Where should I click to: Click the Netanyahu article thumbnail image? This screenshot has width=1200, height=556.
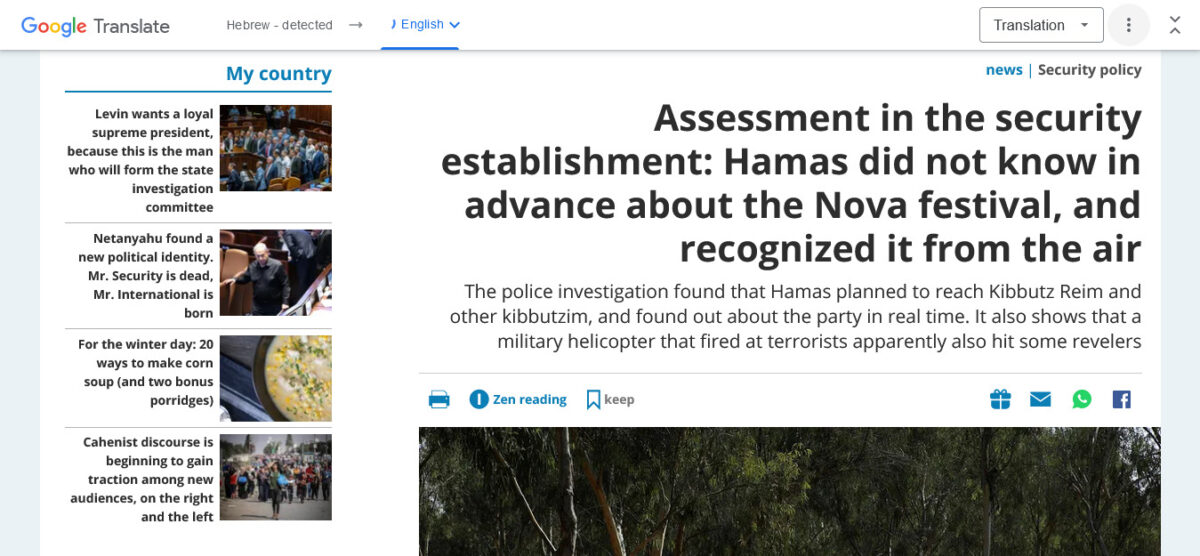click(x=275, y=273)
